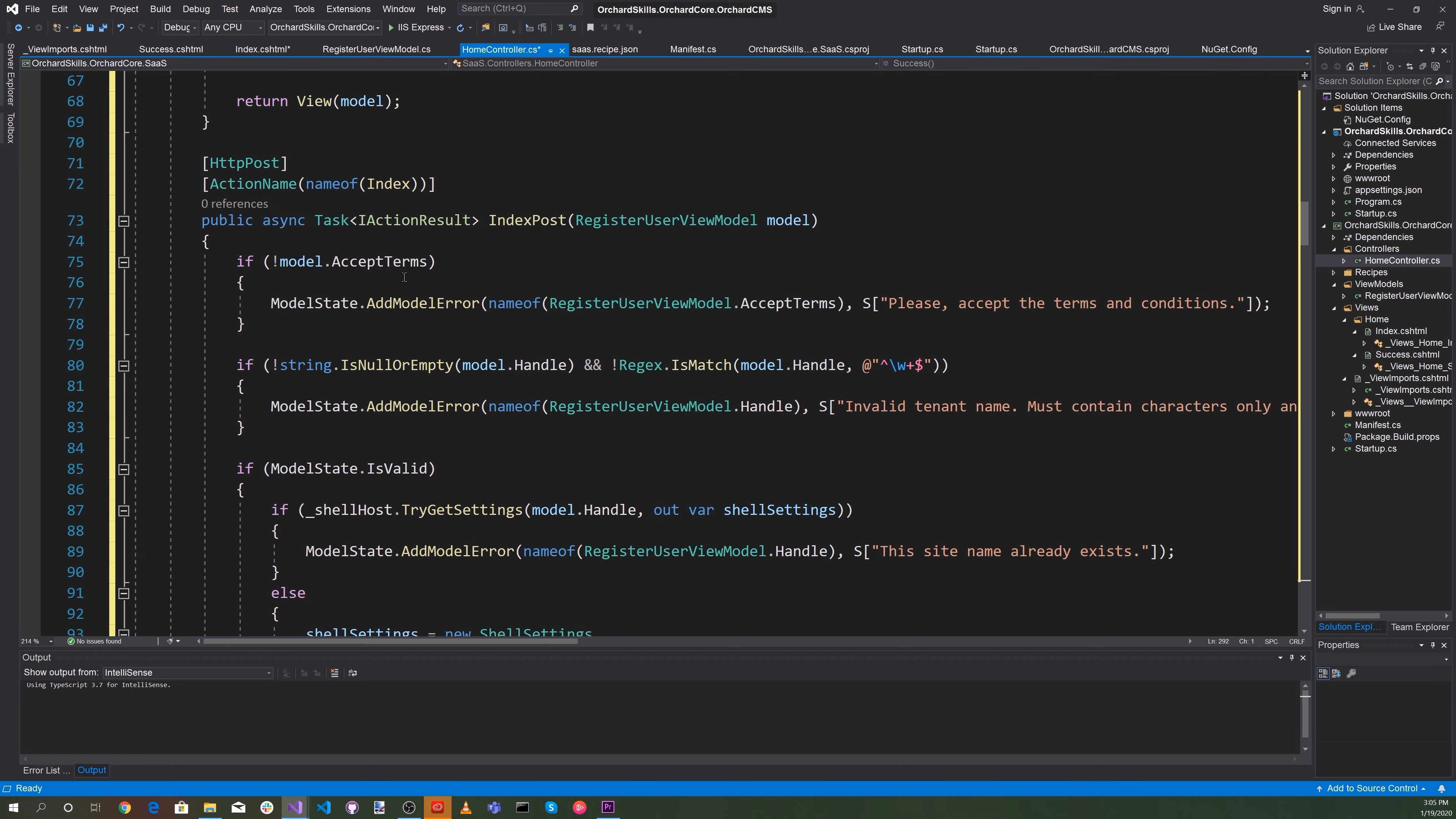1456x819 pixels.
Task: Click Sign in link
Action: 1343,9
